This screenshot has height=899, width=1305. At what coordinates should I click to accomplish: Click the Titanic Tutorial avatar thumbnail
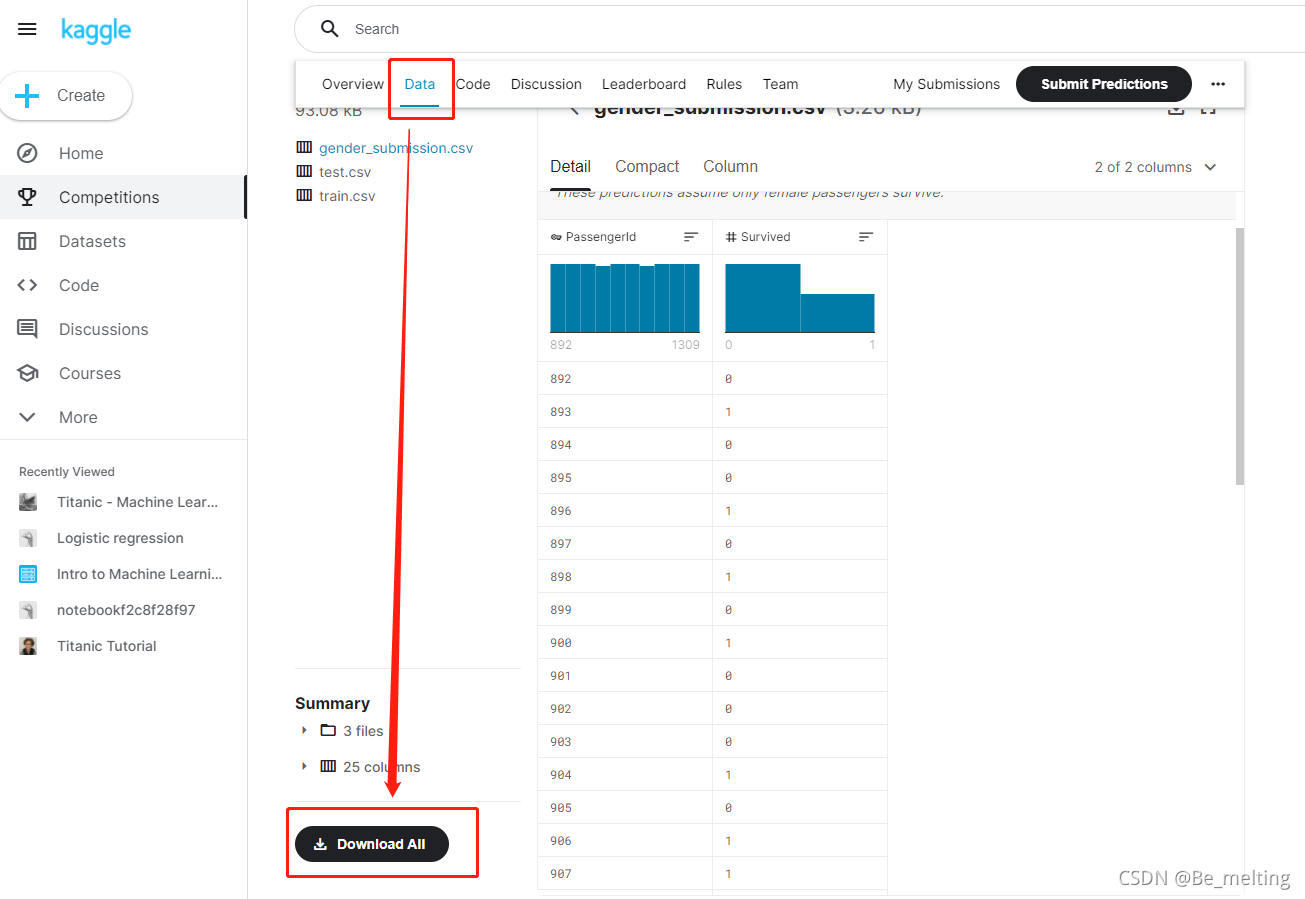[28, 646]
